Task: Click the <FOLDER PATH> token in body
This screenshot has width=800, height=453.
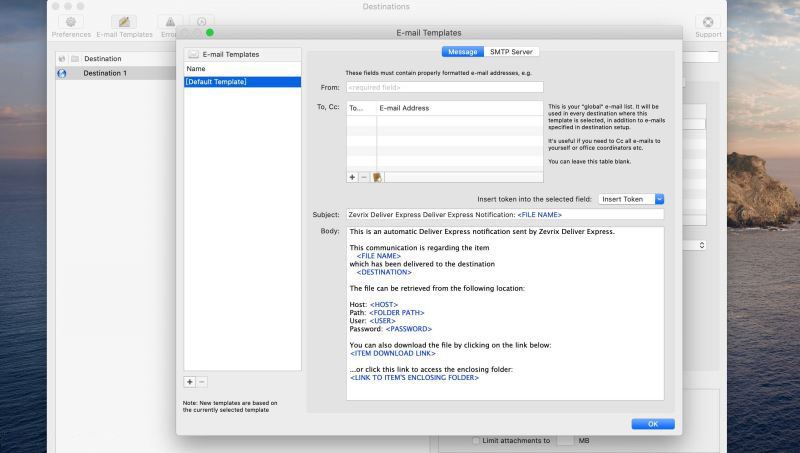Action: click(396, 312)
